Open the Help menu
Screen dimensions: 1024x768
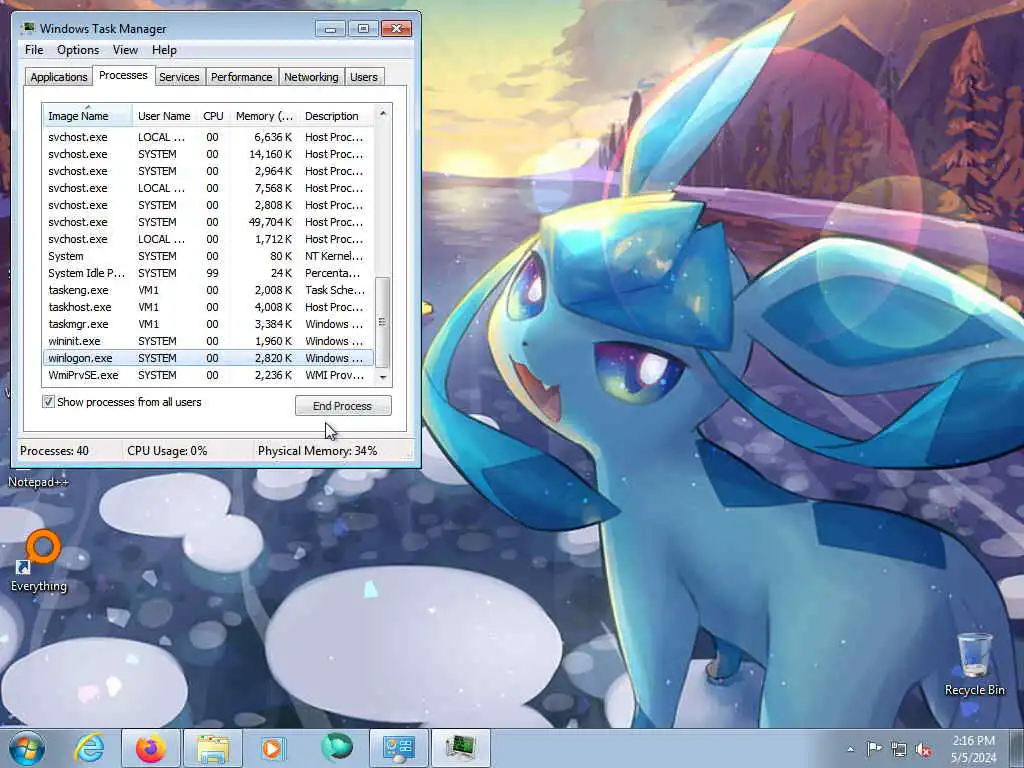click(164, 50)
